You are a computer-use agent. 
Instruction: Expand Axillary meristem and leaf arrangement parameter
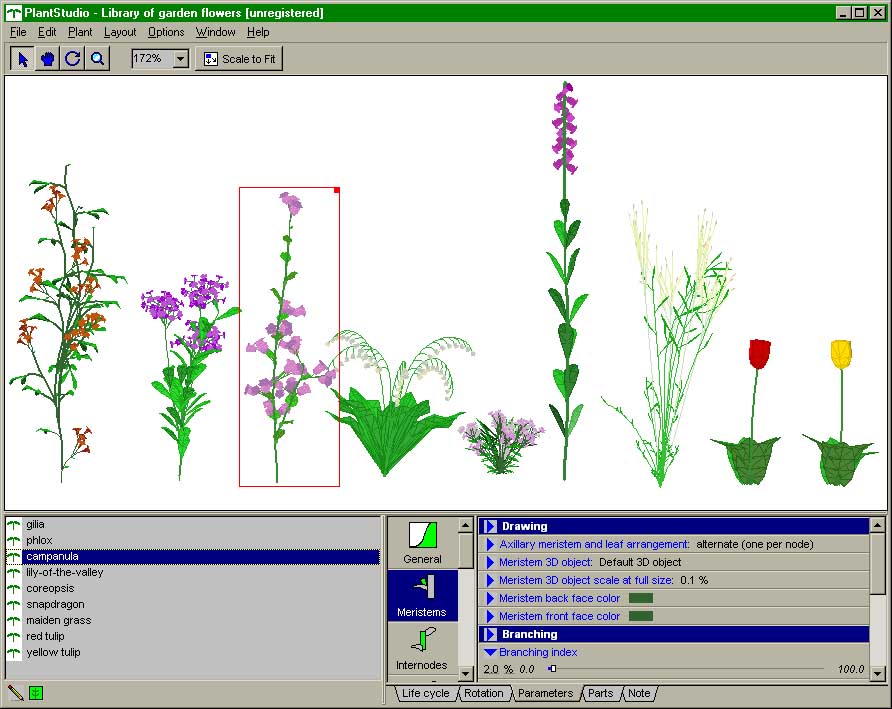click(490, 545)
